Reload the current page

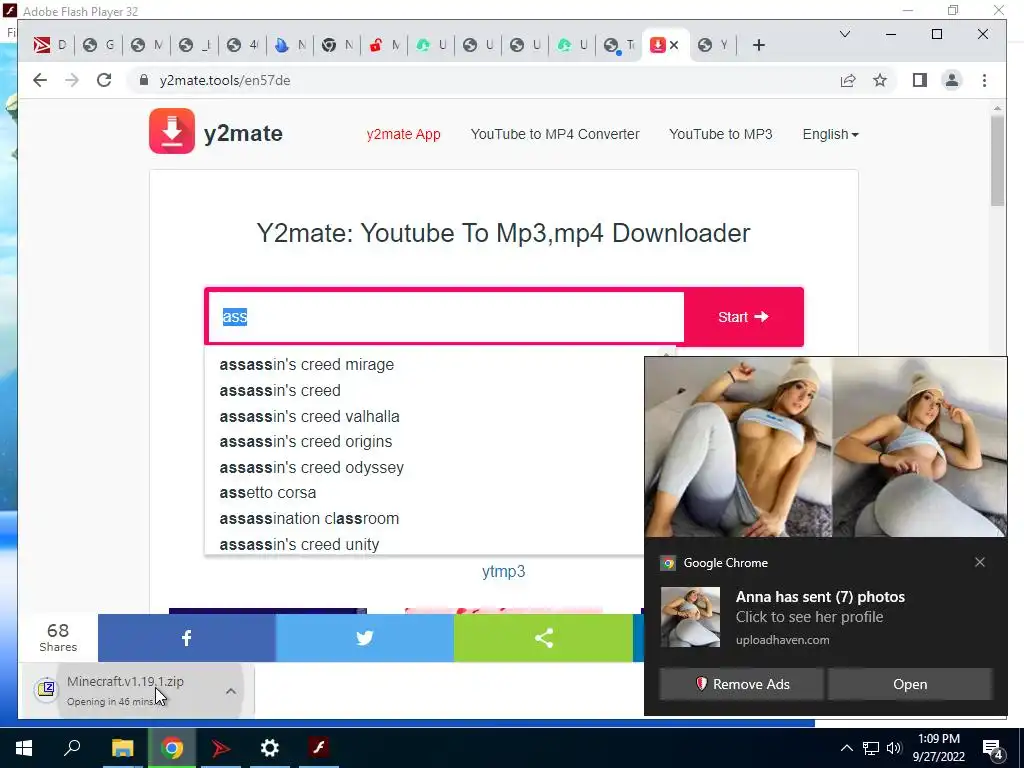[x=104, y=80]
